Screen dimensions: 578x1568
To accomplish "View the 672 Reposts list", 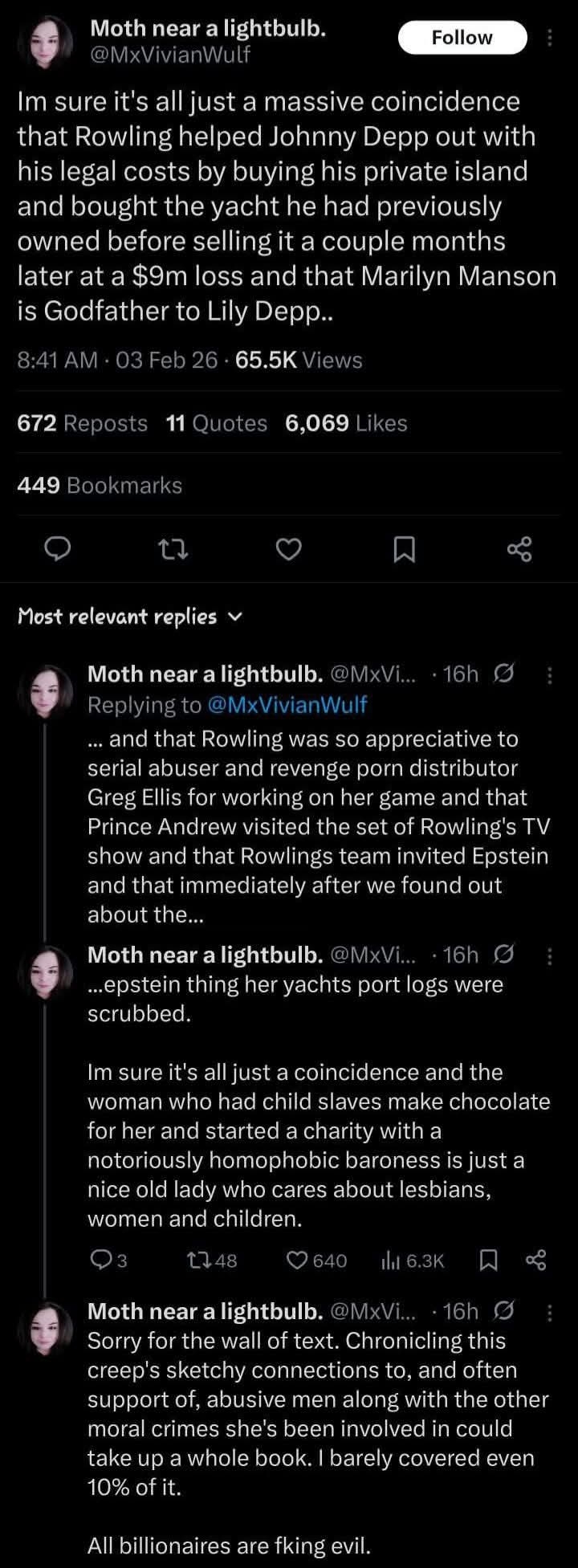I will point(83,423).
